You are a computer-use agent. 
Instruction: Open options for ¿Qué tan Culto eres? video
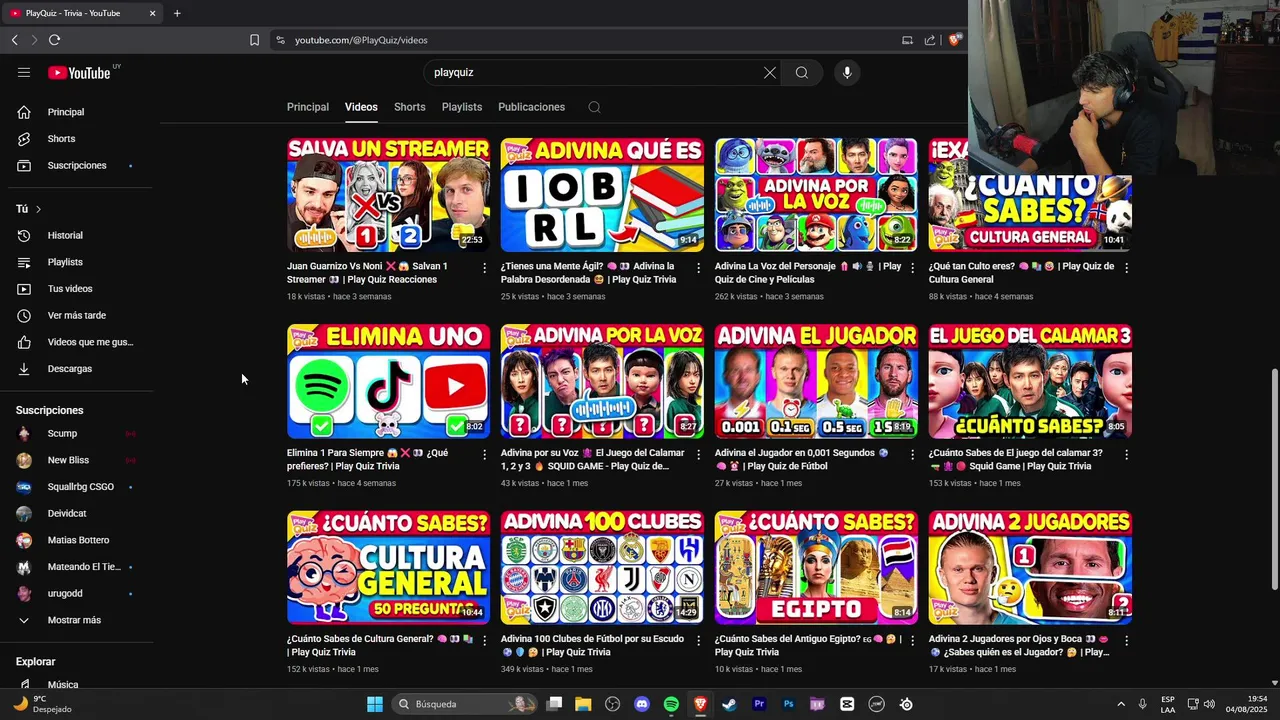pos(1126,268)
